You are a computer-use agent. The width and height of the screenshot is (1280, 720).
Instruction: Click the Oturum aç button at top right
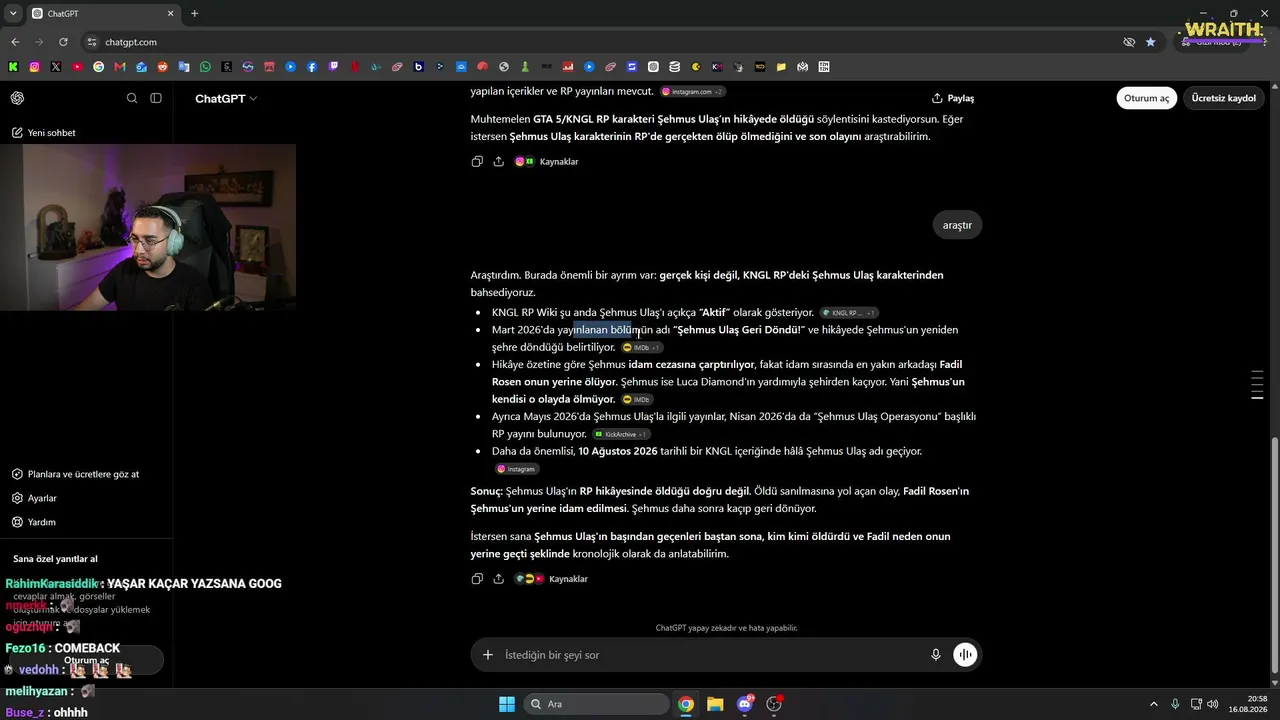coord(1147,98)
